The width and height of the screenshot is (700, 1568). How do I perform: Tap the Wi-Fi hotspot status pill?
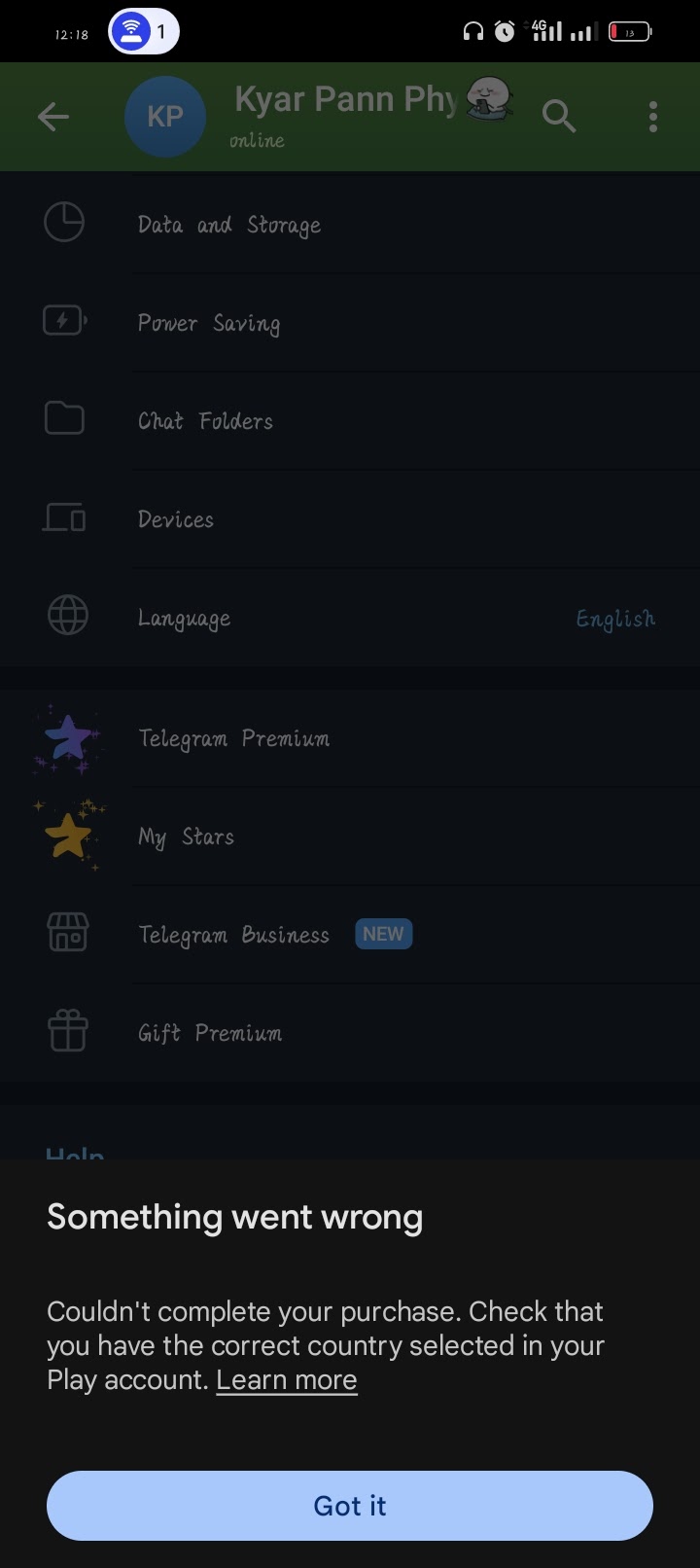coord(143,32)
